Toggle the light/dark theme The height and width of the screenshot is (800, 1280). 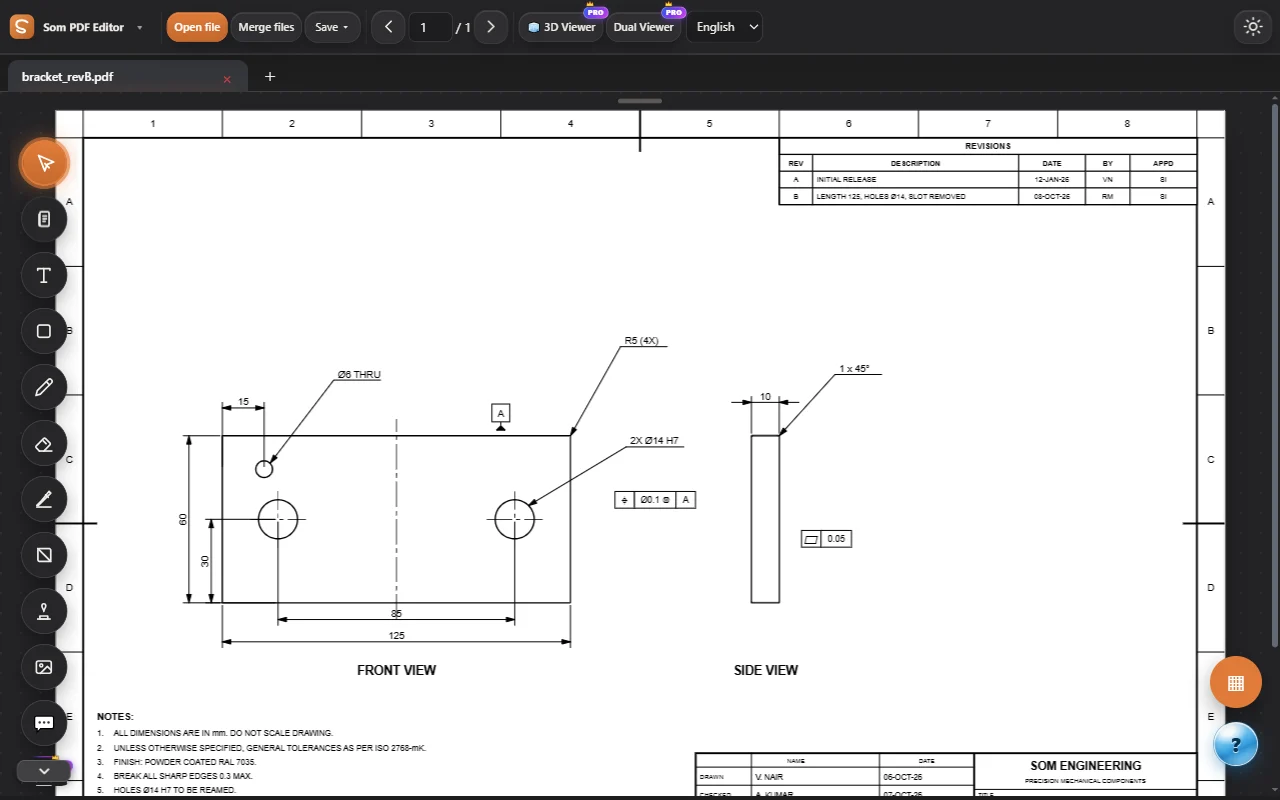1253,27
